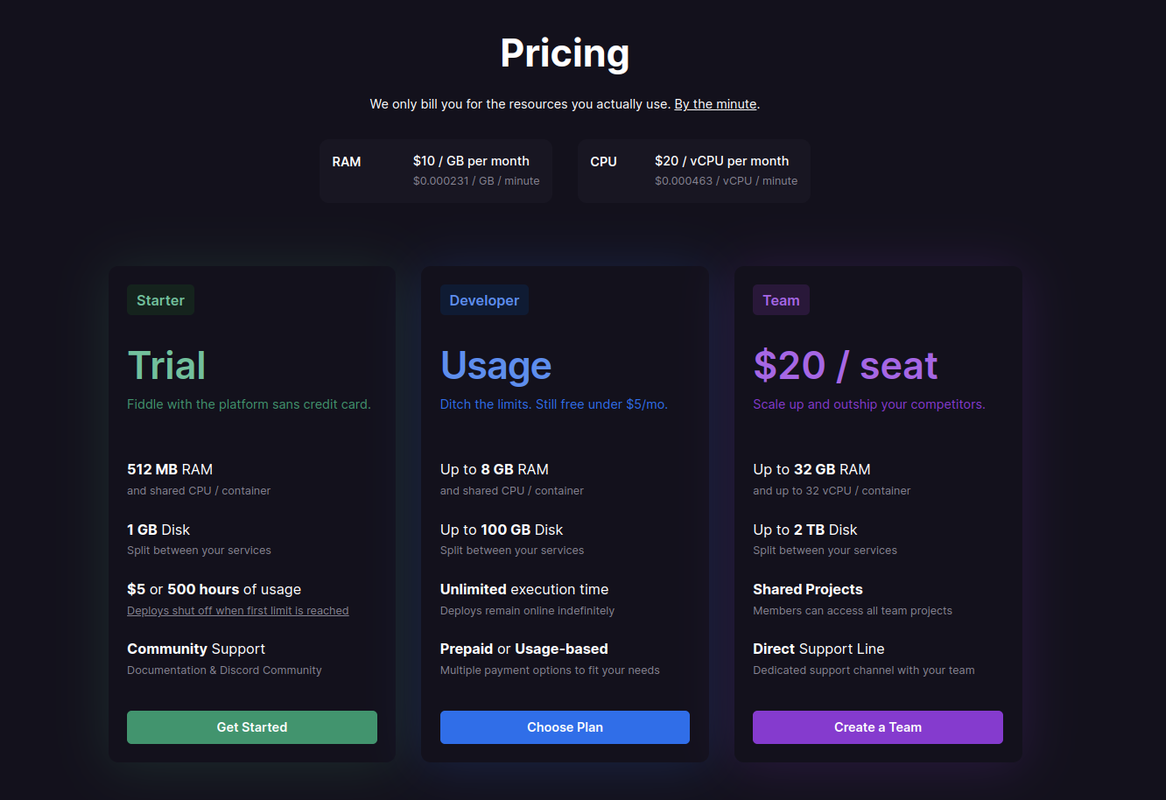Click 'Deploys shut off when first limit' link
Viewport: 1166px width, 800px height.
click(x=238, y=610)
